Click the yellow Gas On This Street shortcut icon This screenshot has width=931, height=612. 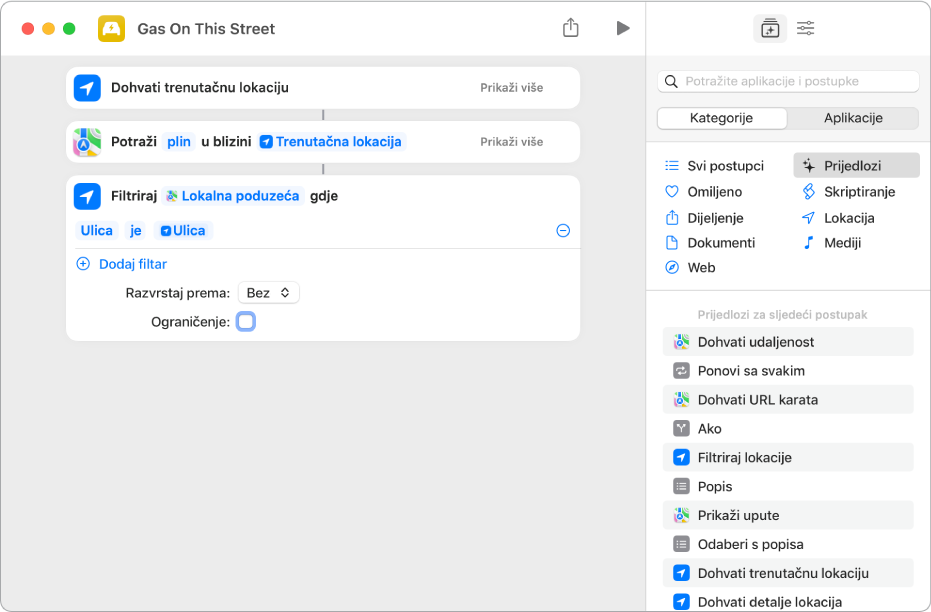[111, 29]
